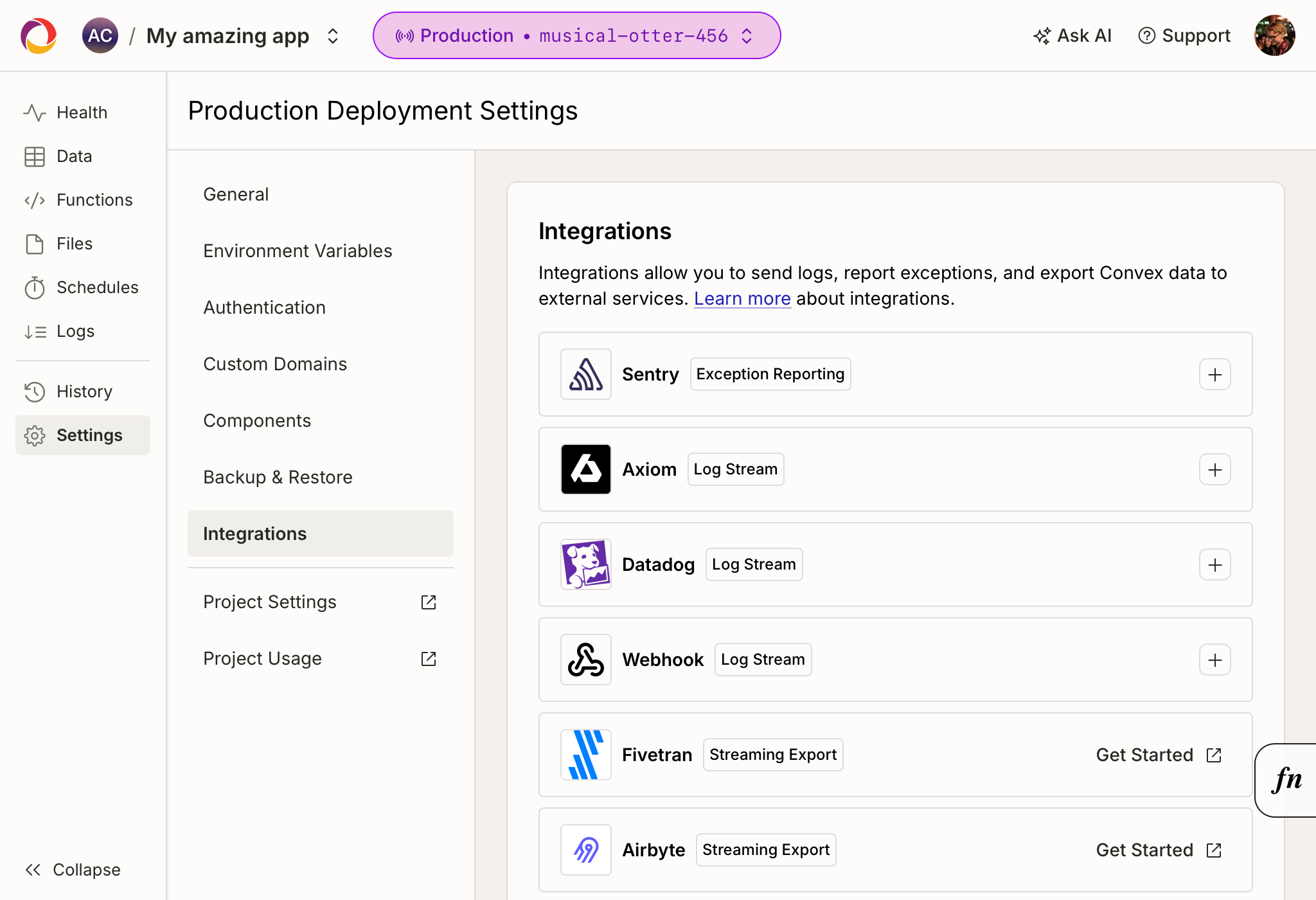Click the Convex logo icon
The image size is (1316, 900).
click(39, 35)
